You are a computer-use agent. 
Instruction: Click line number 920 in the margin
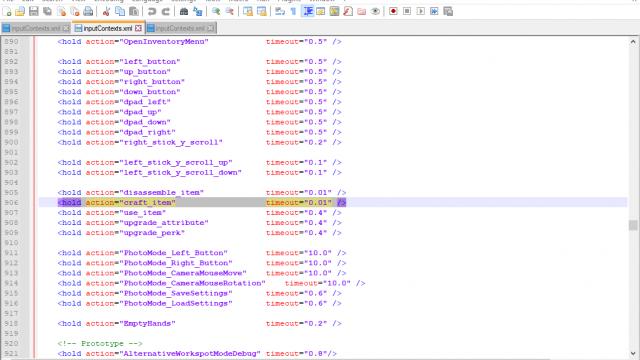pos(11,343)
